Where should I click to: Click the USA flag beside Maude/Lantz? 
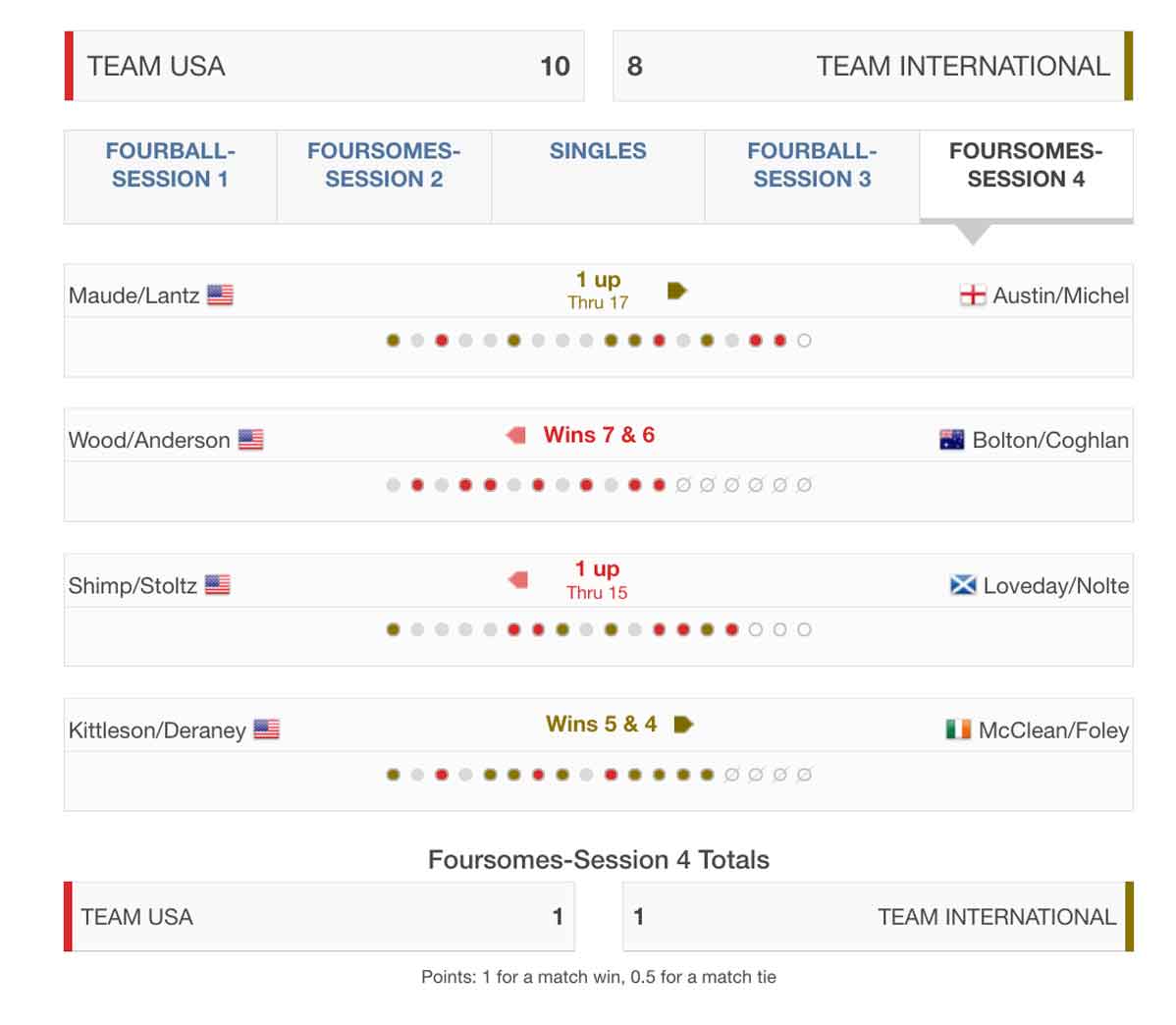tap(220, 295)
